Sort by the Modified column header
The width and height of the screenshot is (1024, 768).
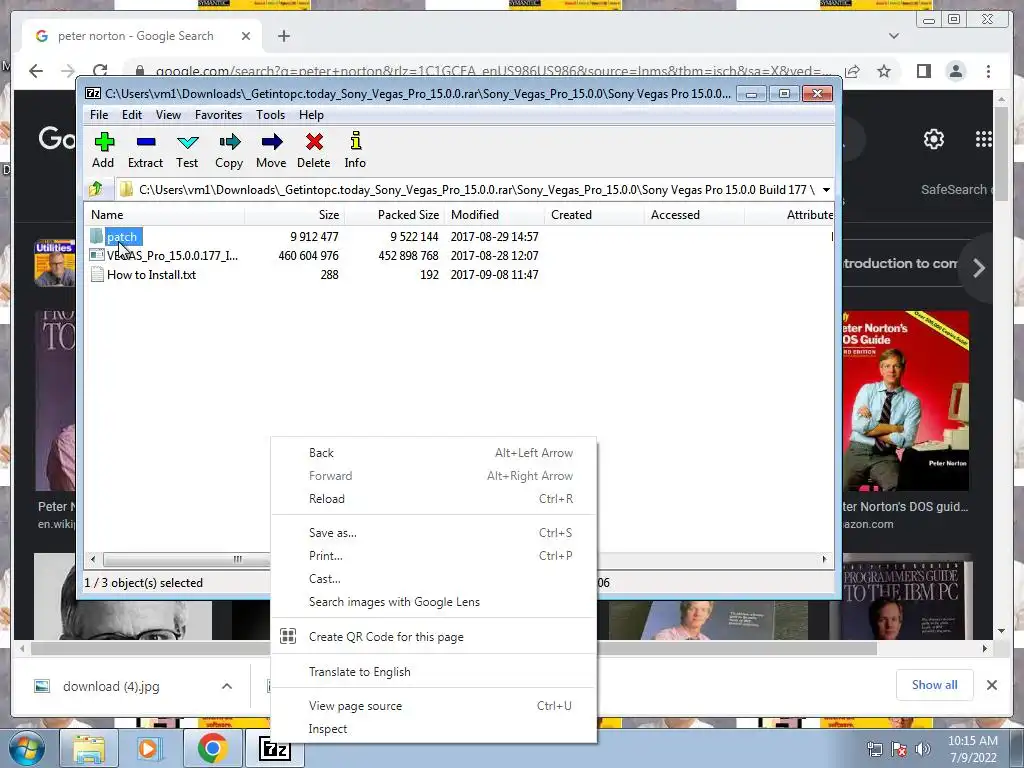coord(494,215)
